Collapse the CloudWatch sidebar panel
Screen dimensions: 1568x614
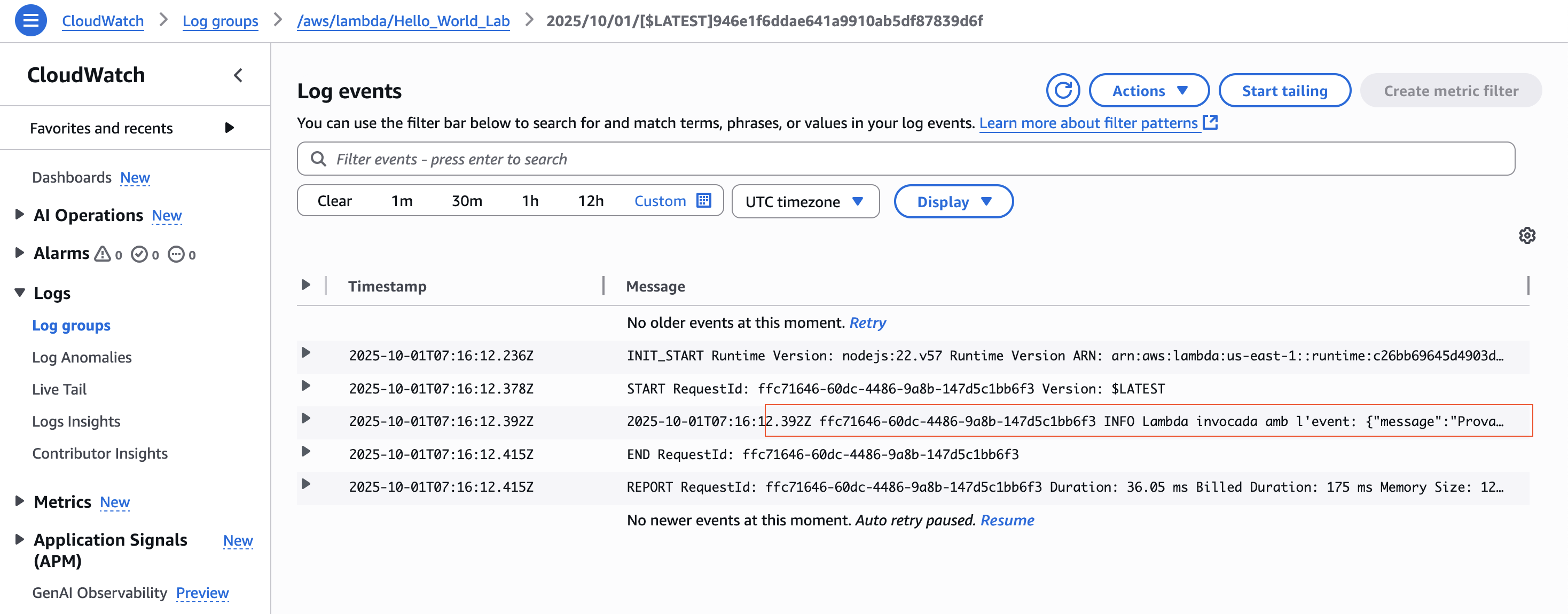tap(238, 75)
